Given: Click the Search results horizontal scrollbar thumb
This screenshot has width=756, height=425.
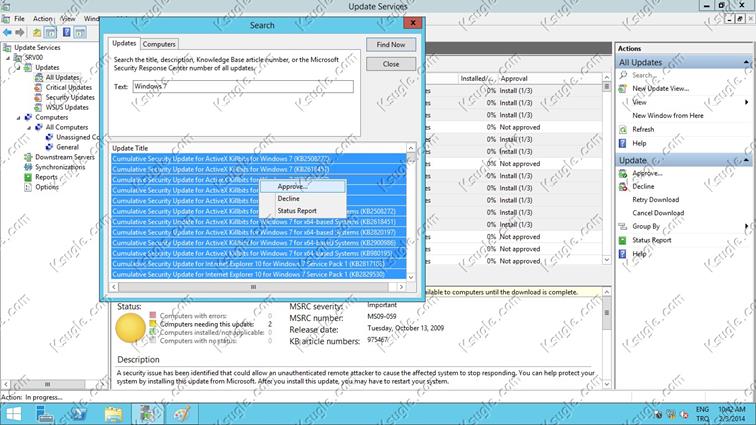Looking at the screenshot, I should click(253, 287).
